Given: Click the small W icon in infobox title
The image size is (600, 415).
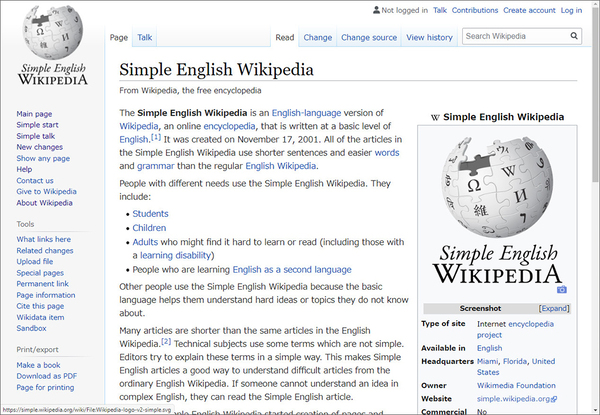Looking at the screenshot, I should [435, 117].
